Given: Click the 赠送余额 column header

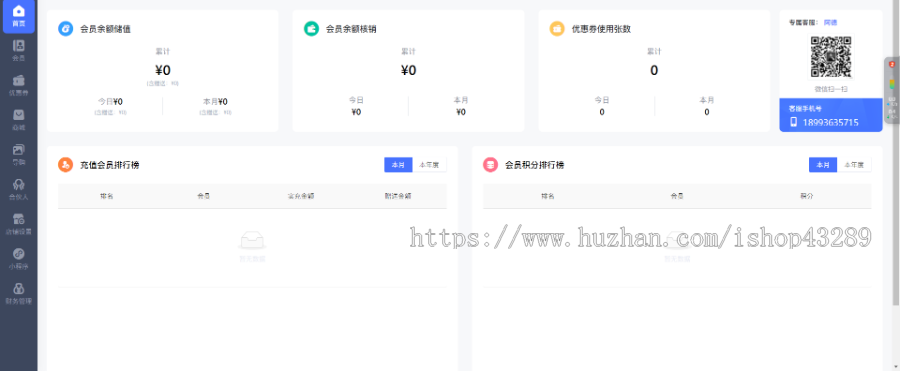Looking at the screenshot, I should point(398,196).
